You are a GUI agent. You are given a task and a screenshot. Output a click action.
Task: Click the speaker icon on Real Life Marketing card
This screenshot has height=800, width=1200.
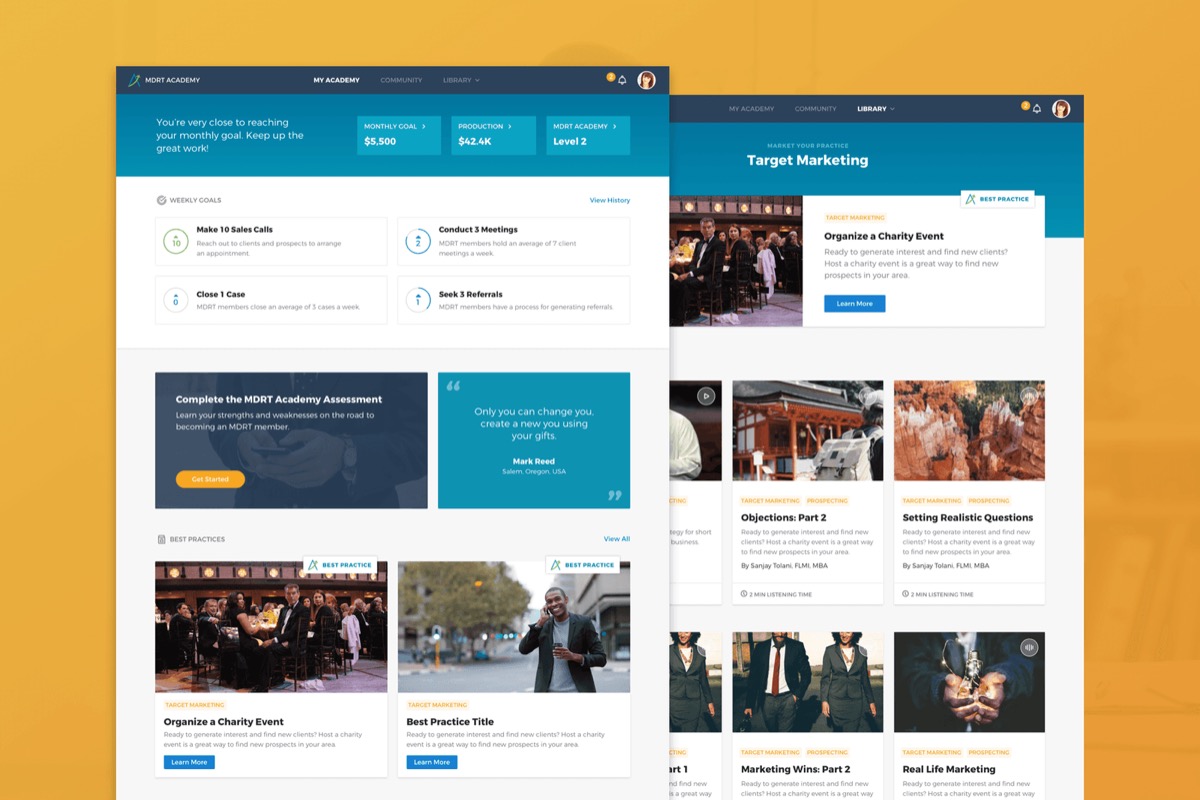tap(1029, 647)
